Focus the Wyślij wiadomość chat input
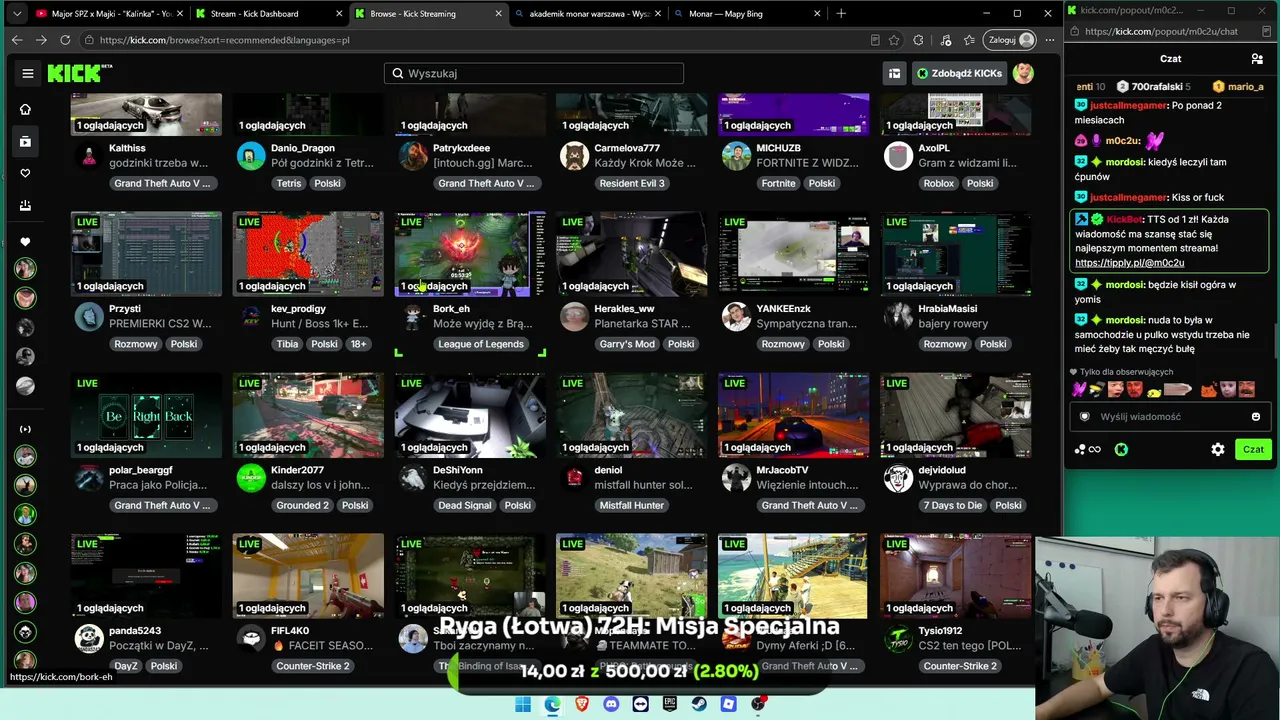Image resolution: width=1280 pixels, height=720 pixels. point(1170,417)
